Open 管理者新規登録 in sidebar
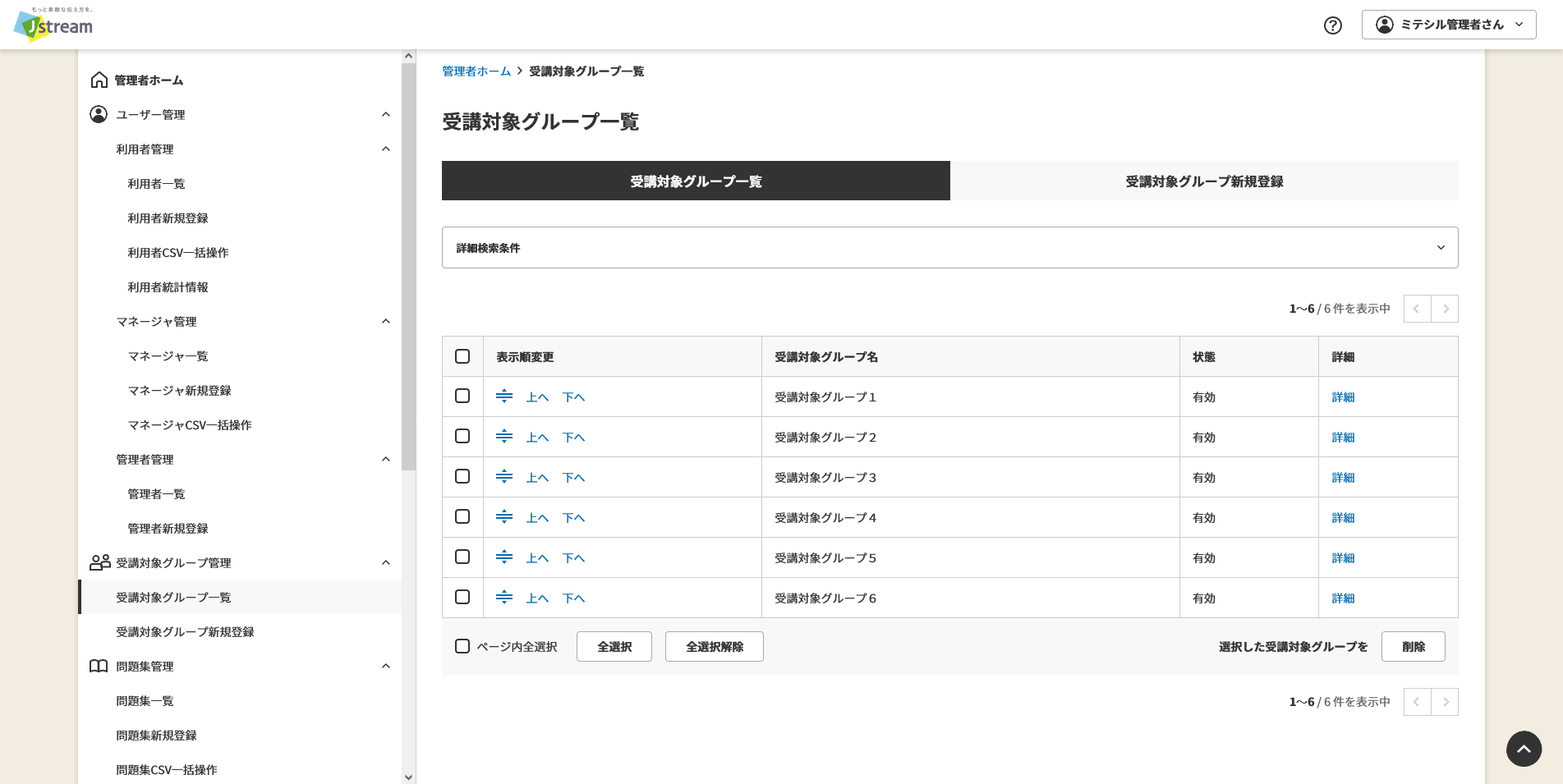 168,529
